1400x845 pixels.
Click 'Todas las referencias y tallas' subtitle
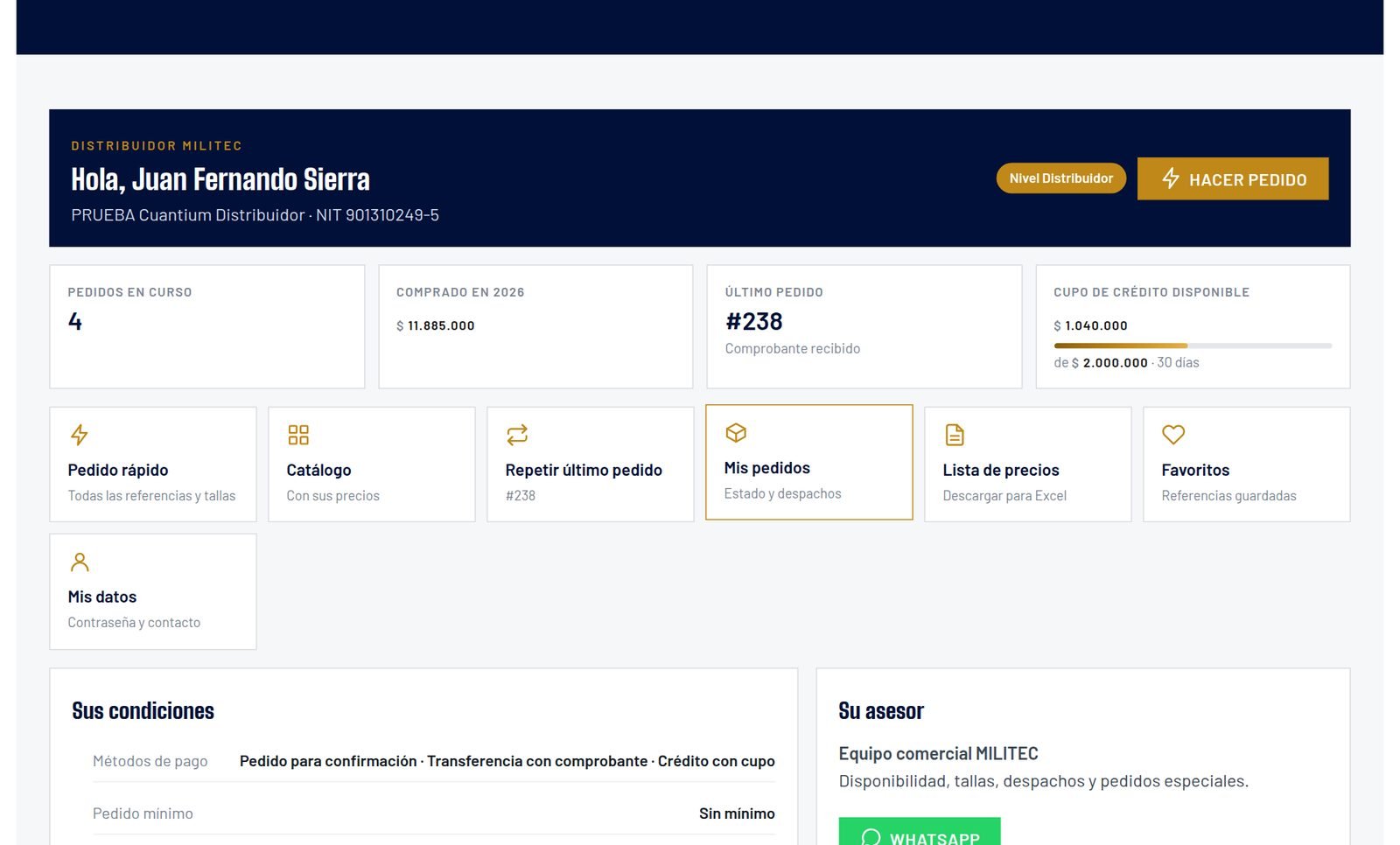(151, 495)
